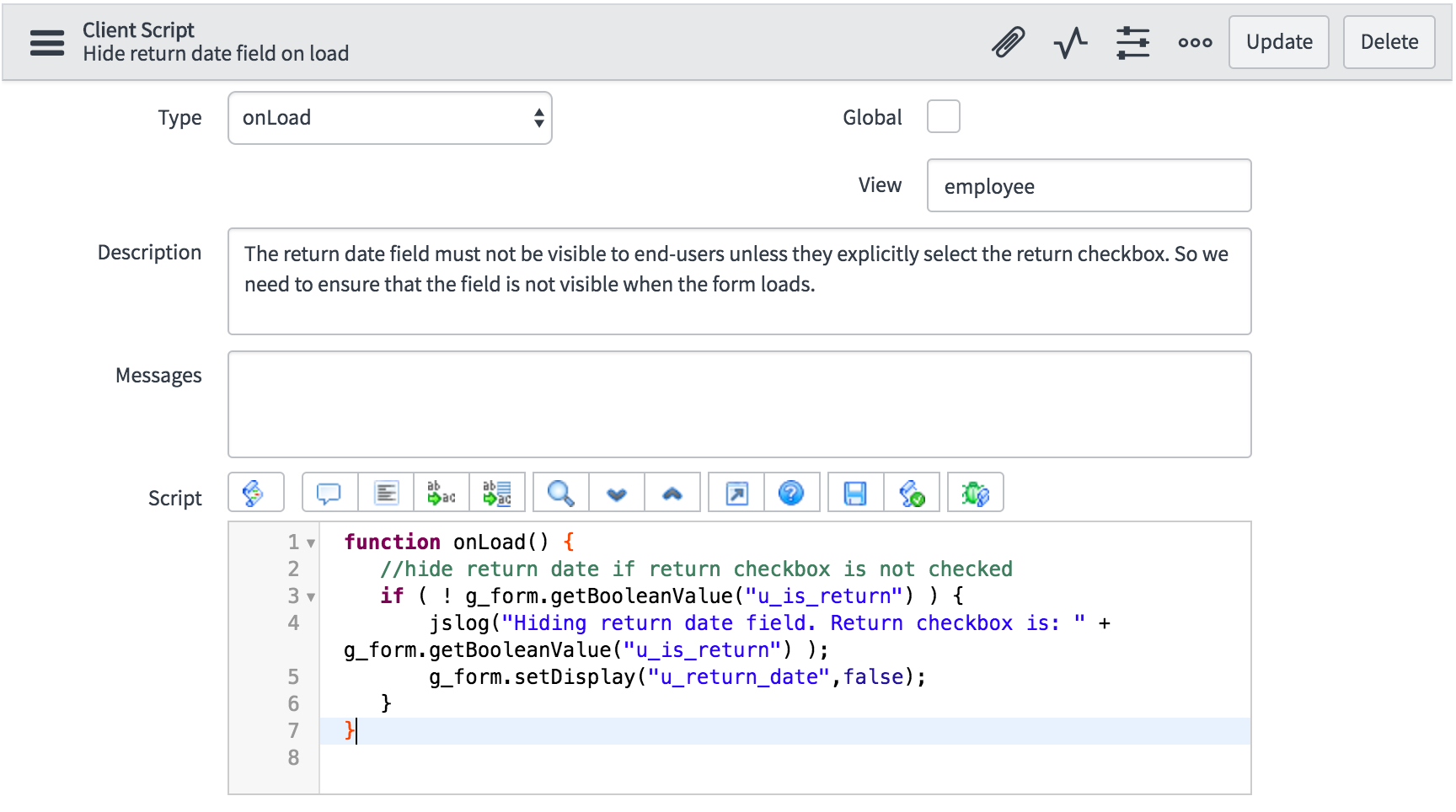Open script debugger bug icon
Image resolution: width=1456 pixels, height=812 pixels.
(975, 493)
